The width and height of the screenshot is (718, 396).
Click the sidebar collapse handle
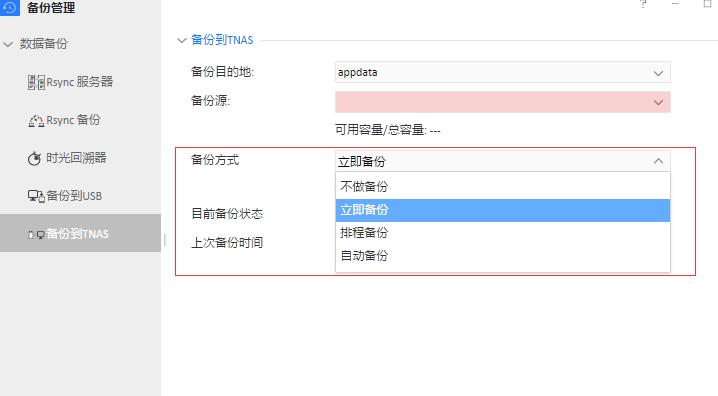click(x=164, y=240)
